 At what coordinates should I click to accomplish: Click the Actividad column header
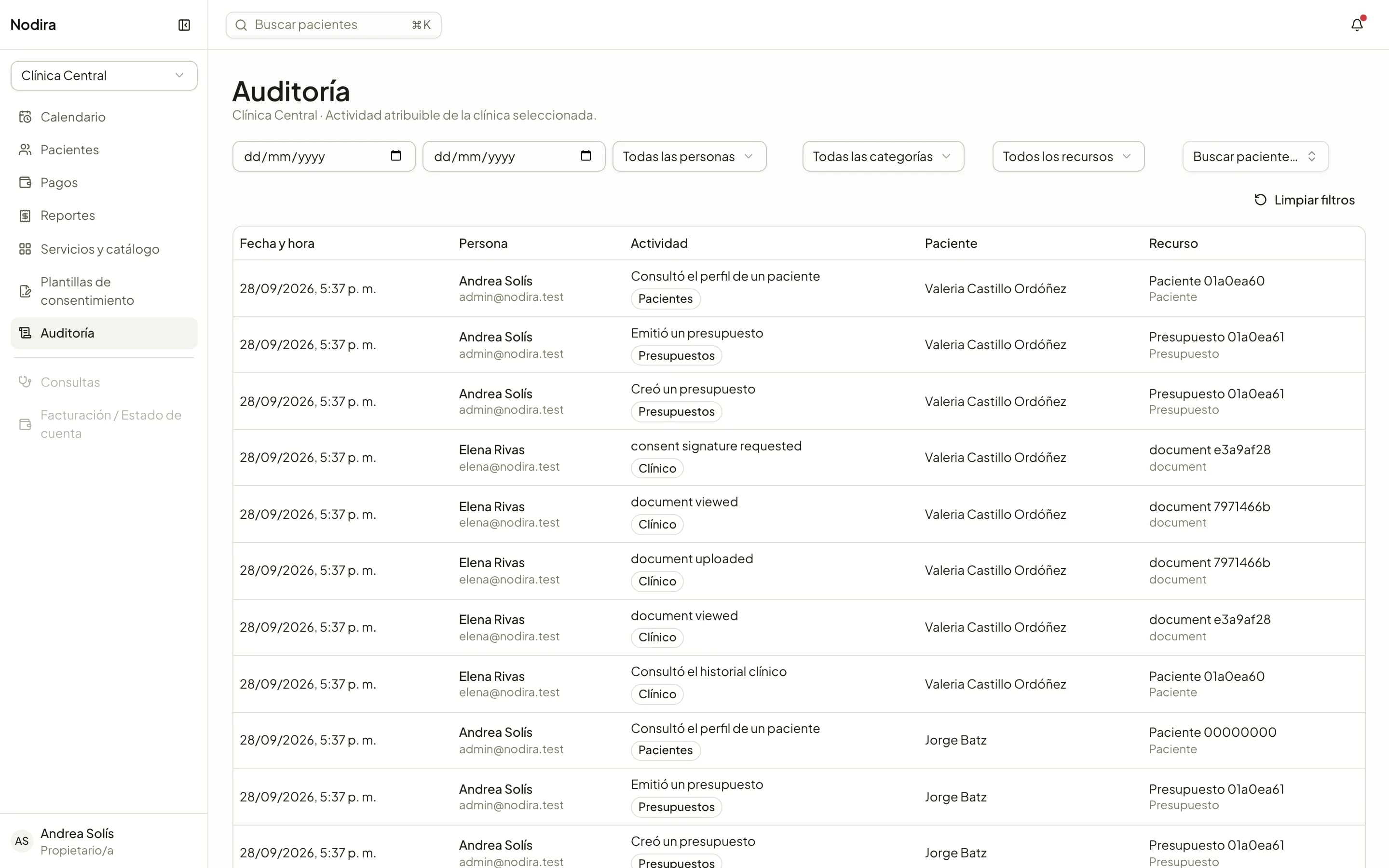tap(659, 244)
